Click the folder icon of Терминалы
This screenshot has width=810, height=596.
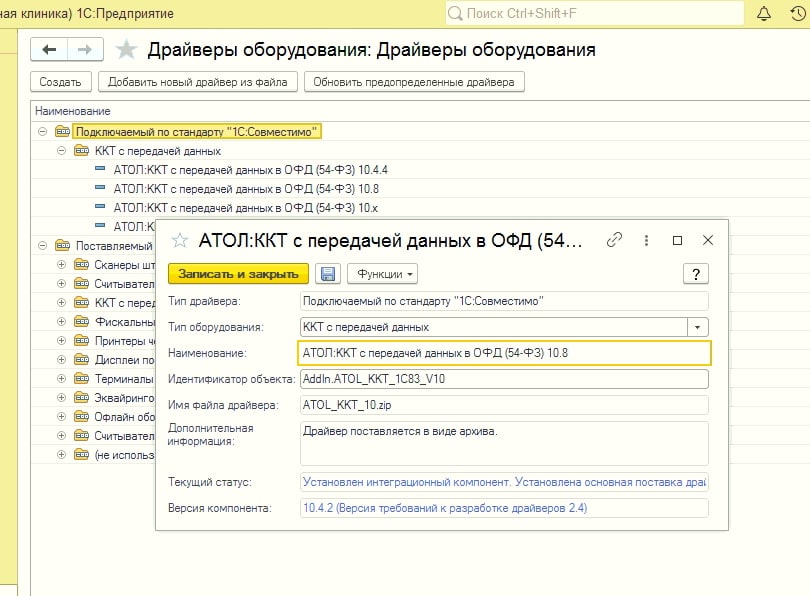81,379
